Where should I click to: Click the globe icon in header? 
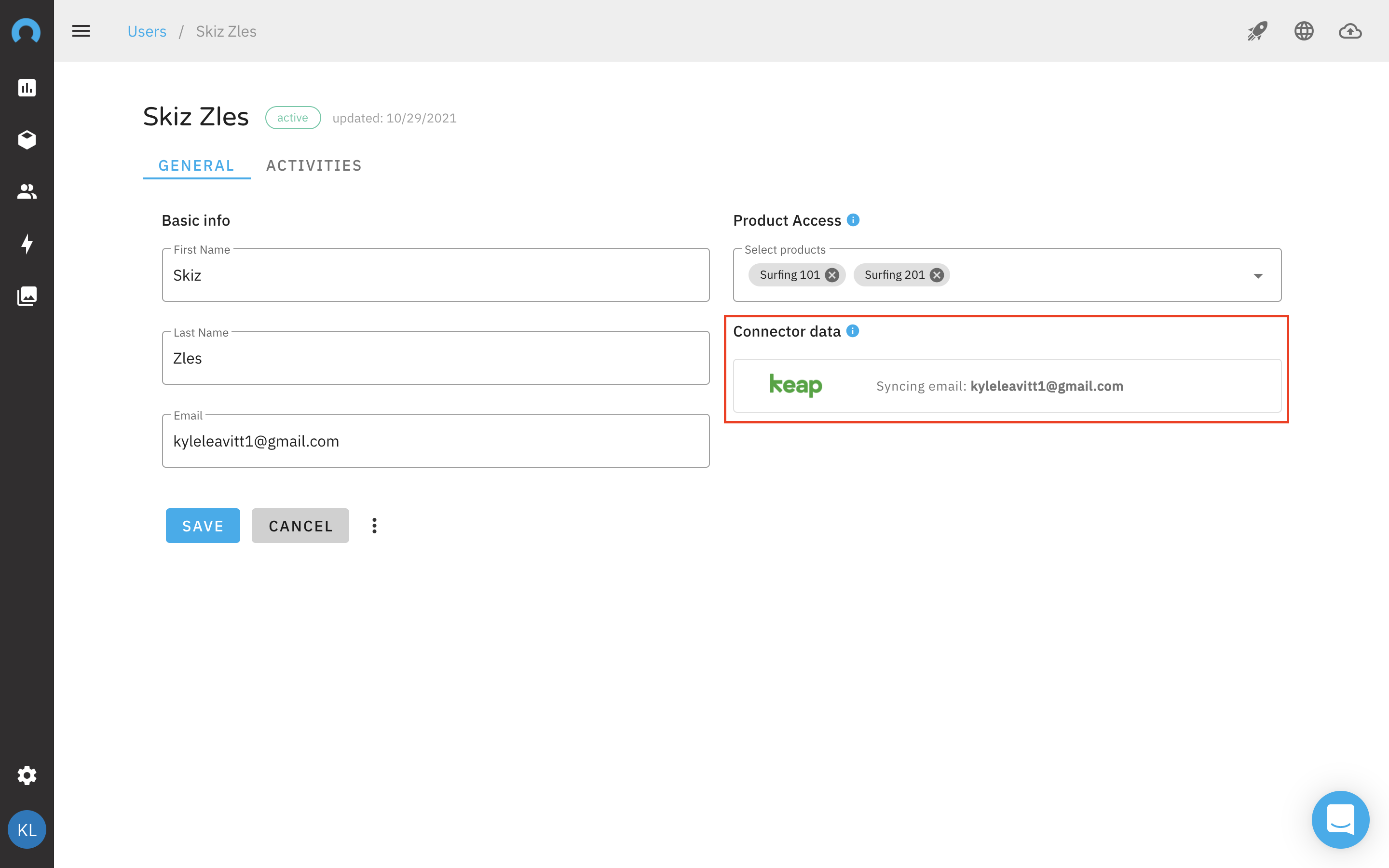point(1304,31)
